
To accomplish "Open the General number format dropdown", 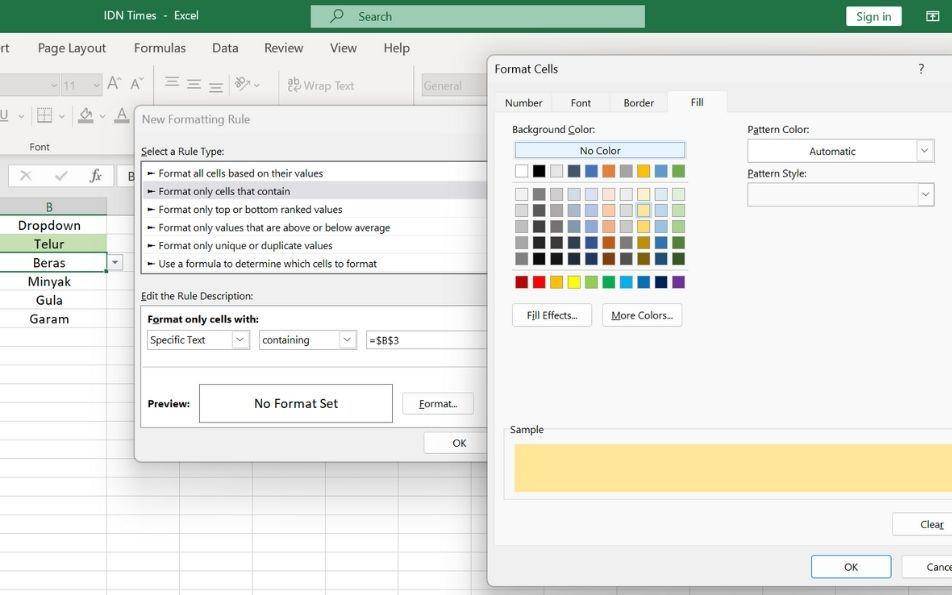I will [454, 86].
